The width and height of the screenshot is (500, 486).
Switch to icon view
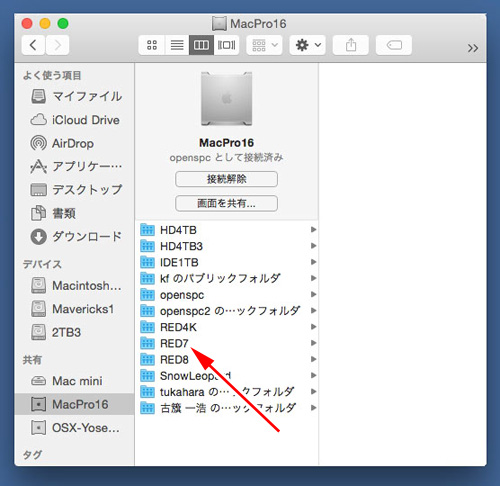pyautogui.click(x=152, y=45)
